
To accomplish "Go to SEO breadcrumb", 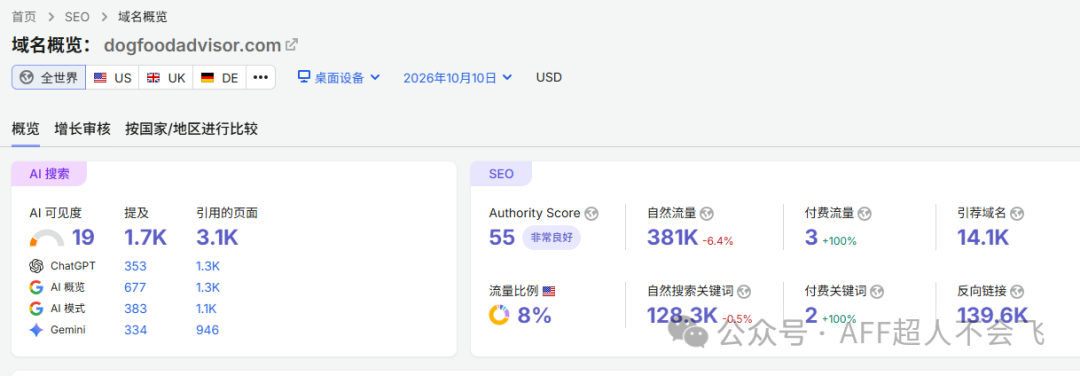I will click(x=76, y=17).
